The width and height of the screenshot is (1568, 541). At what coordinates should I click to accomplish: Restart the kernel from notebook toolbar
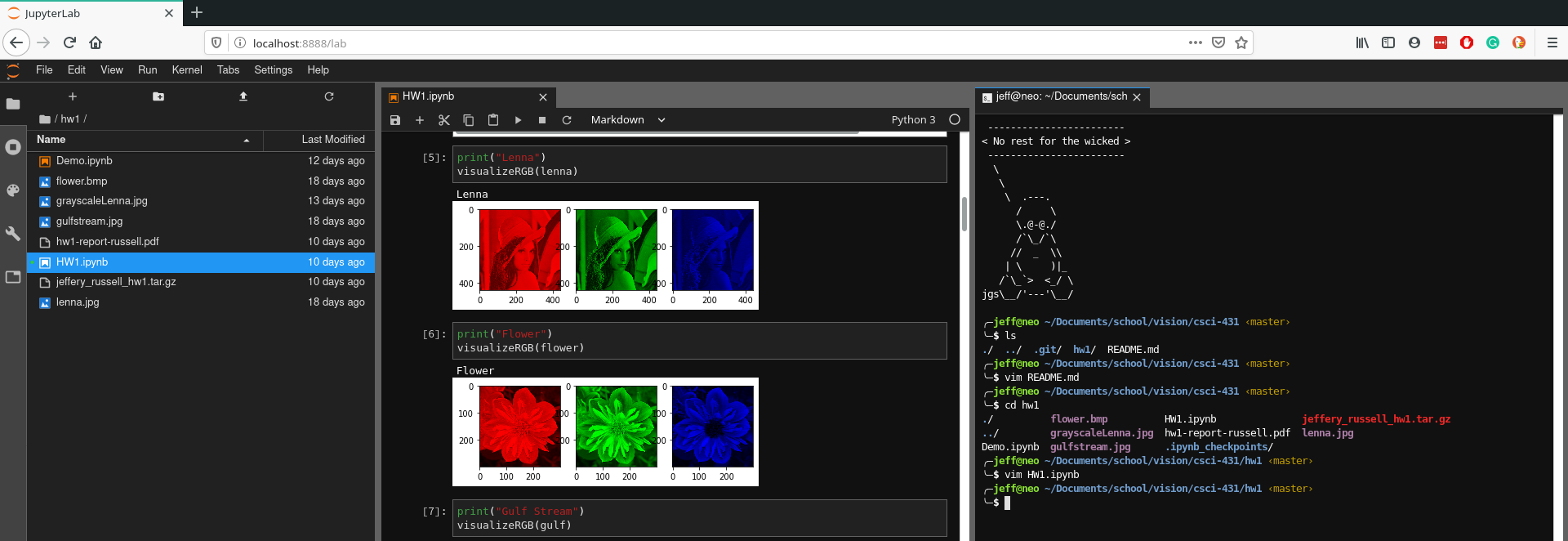click(567, 120)
